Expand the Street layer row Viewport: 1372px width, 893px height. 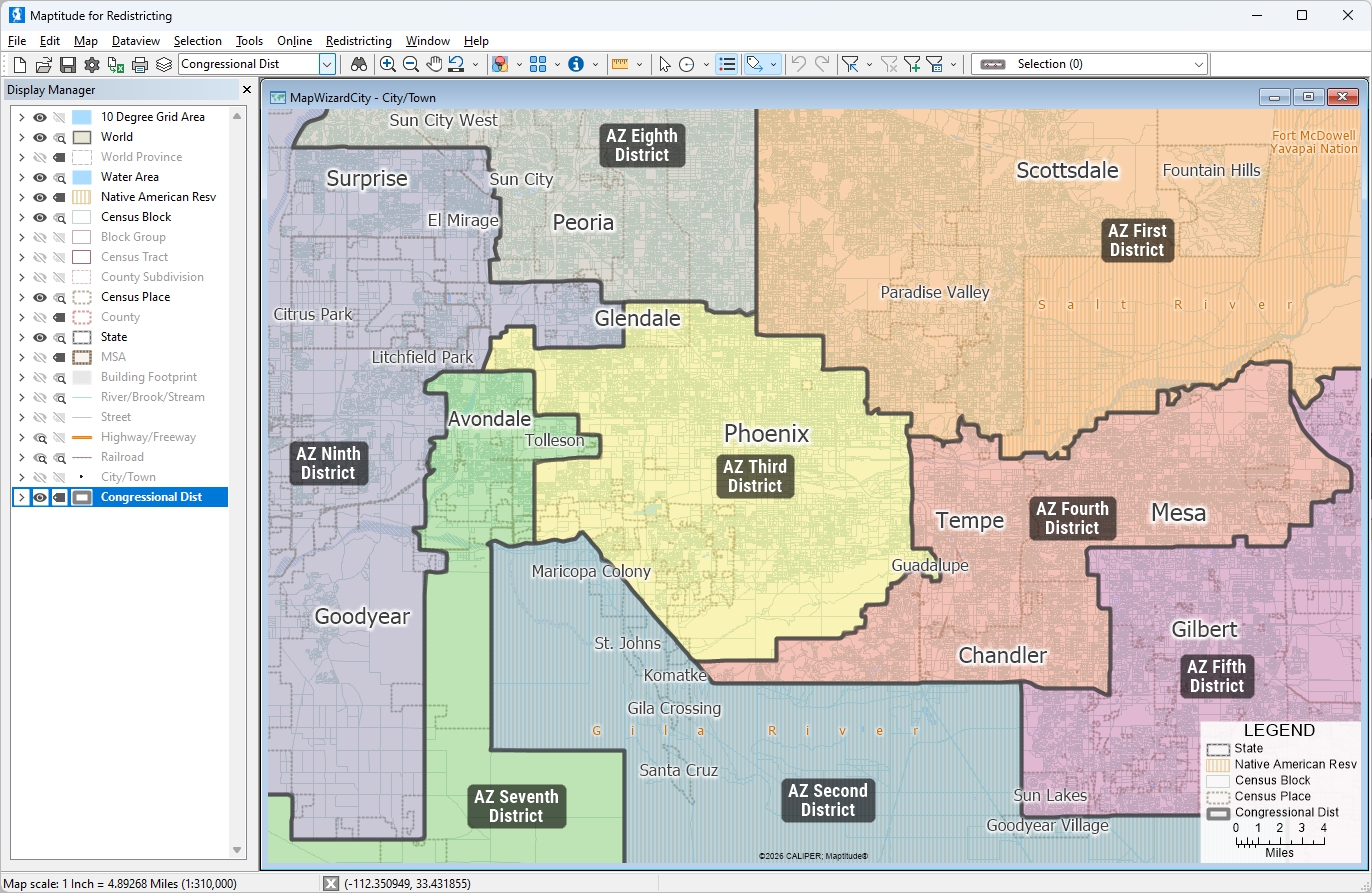click(x=21, y=417)
